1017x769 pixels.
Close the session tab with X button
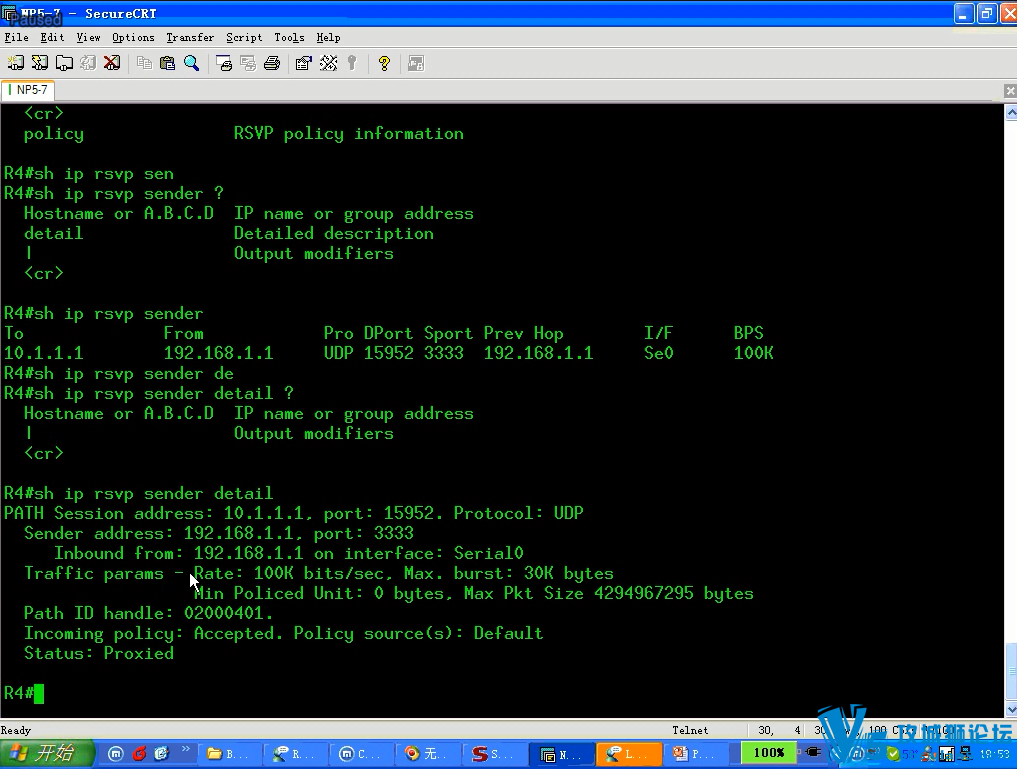click(1010, 91)
